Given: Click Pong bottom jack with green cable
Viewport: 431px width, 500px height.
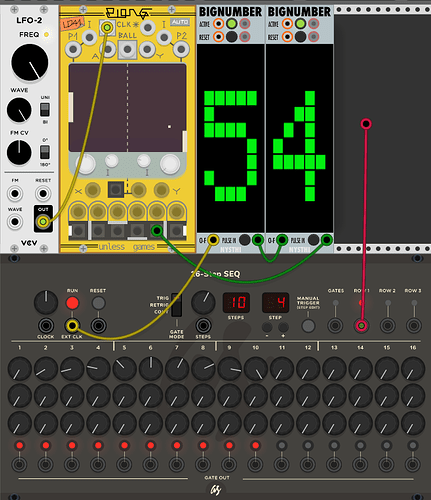Looking at the screenshot, I should click(x=157, y=230).
